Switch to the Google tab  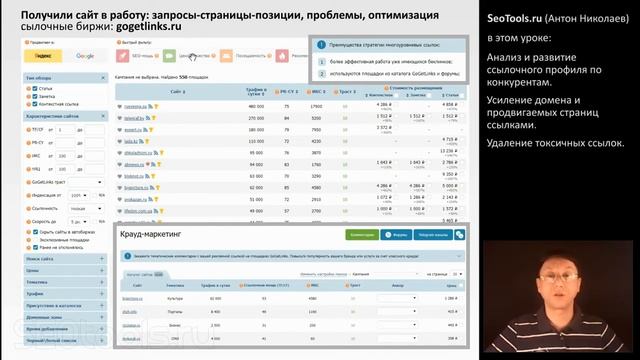click(85, 56)
